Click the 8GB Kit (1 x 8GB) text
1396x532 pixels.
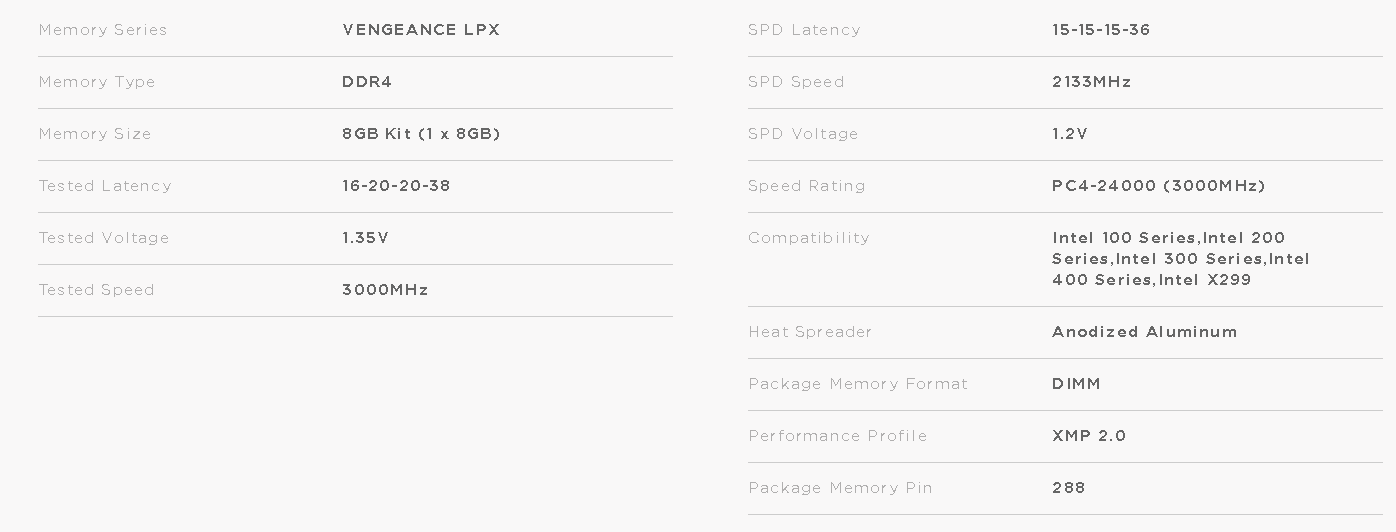(421, 134)
